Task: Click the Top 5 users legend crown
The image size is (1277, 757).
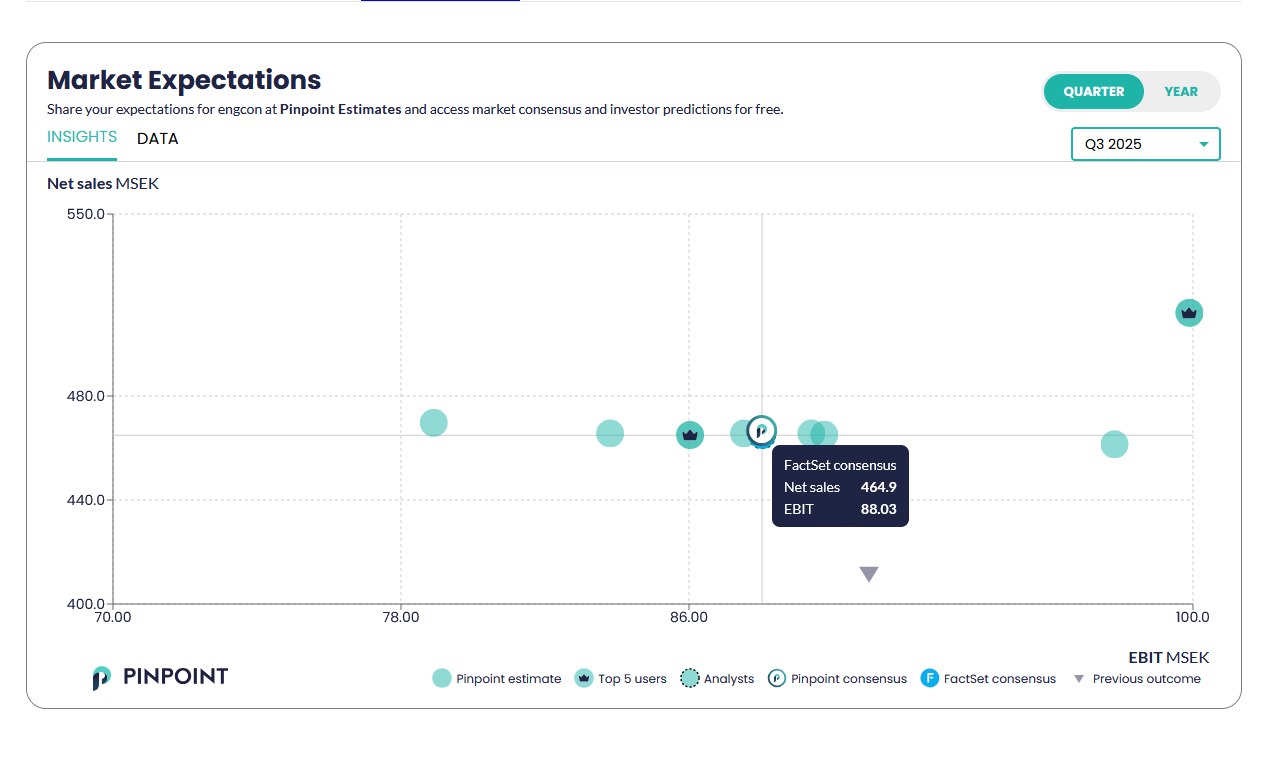Action: click(584, 678)
